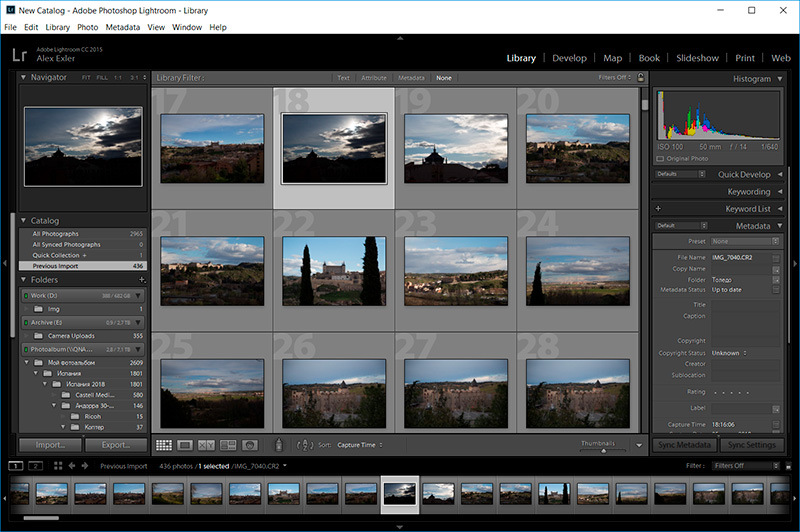
Task: Open Survey view in the toolbar
Action: (x=228, y=444)
